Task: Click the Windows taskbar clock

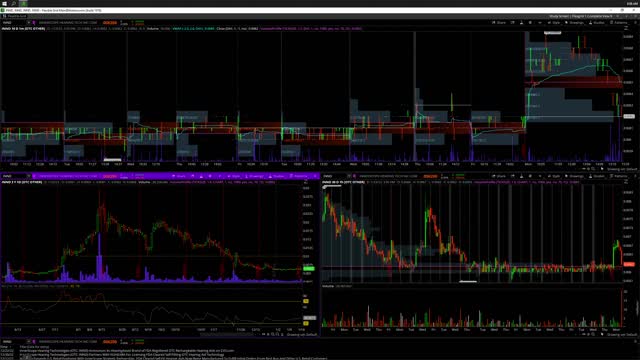Action: [632, 3]
